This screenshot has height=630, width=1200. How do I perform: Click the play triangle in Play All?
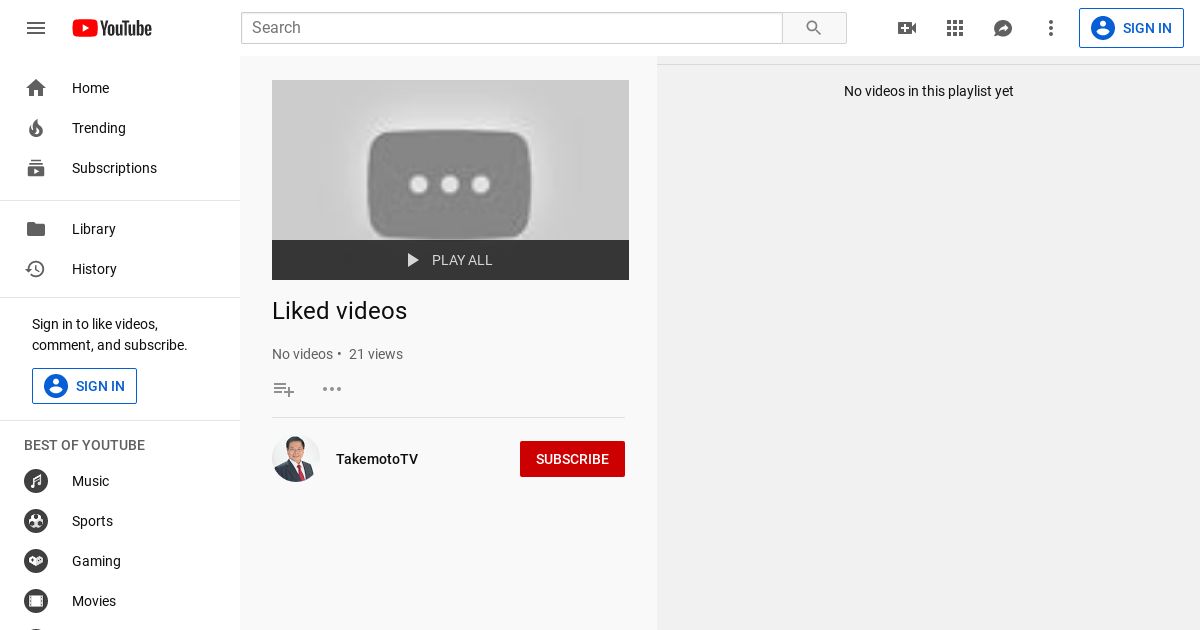pyautogui.click(x=413, y=260)
